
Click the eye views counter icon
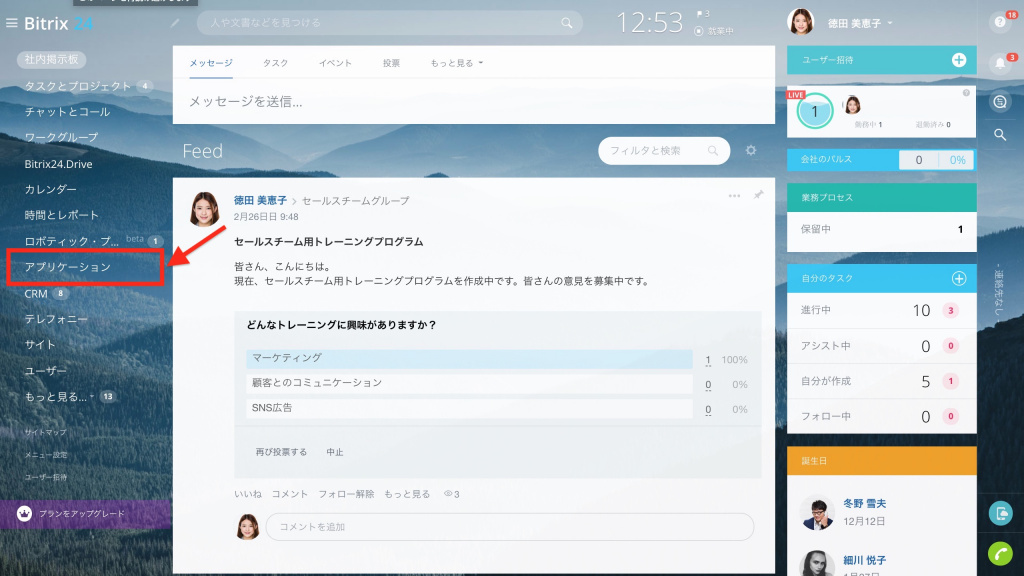click(x=448, y=494)
